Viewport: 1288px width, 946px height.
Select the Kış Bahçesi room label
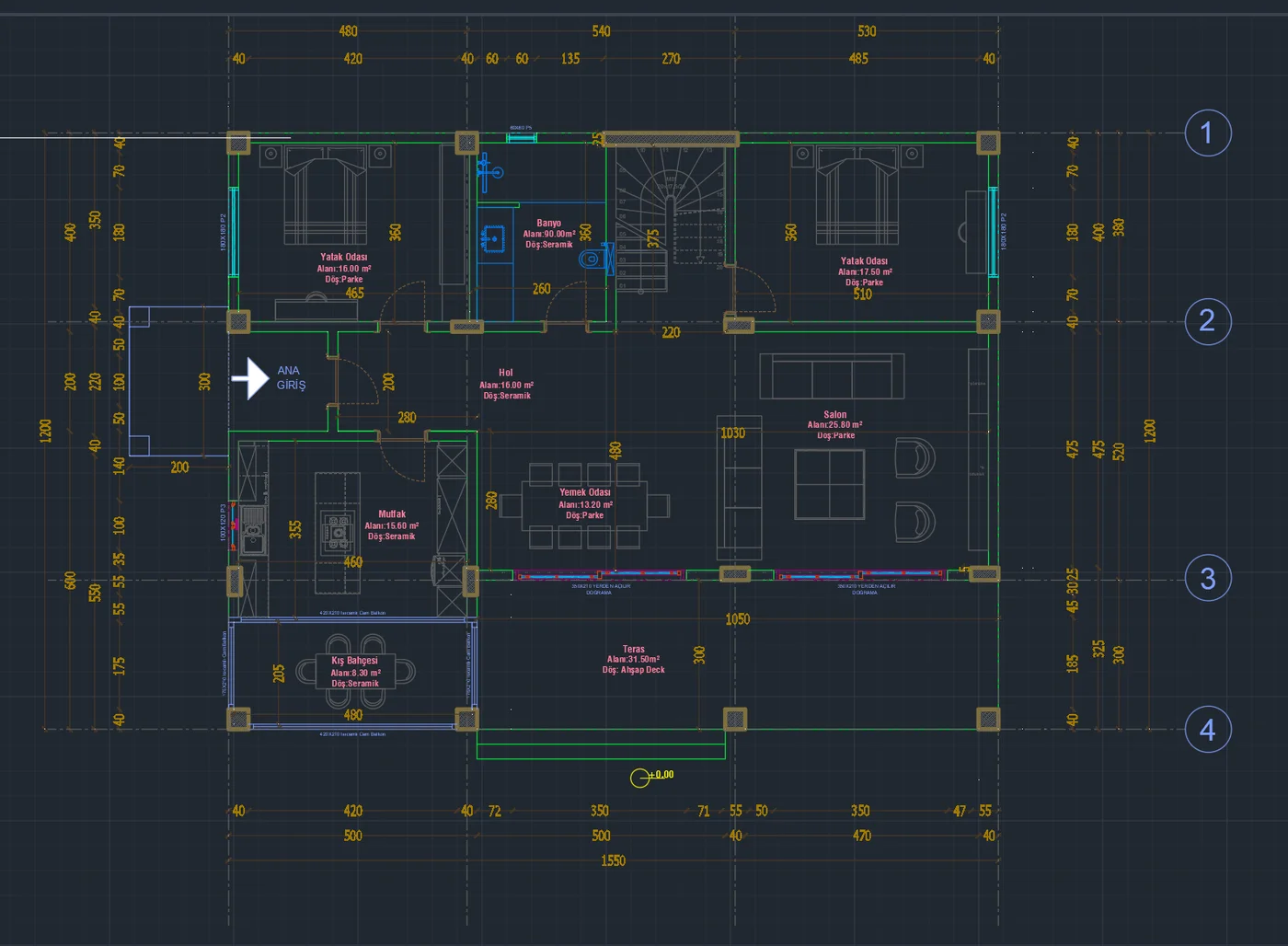pyautogui.click(x=355, y=672)
